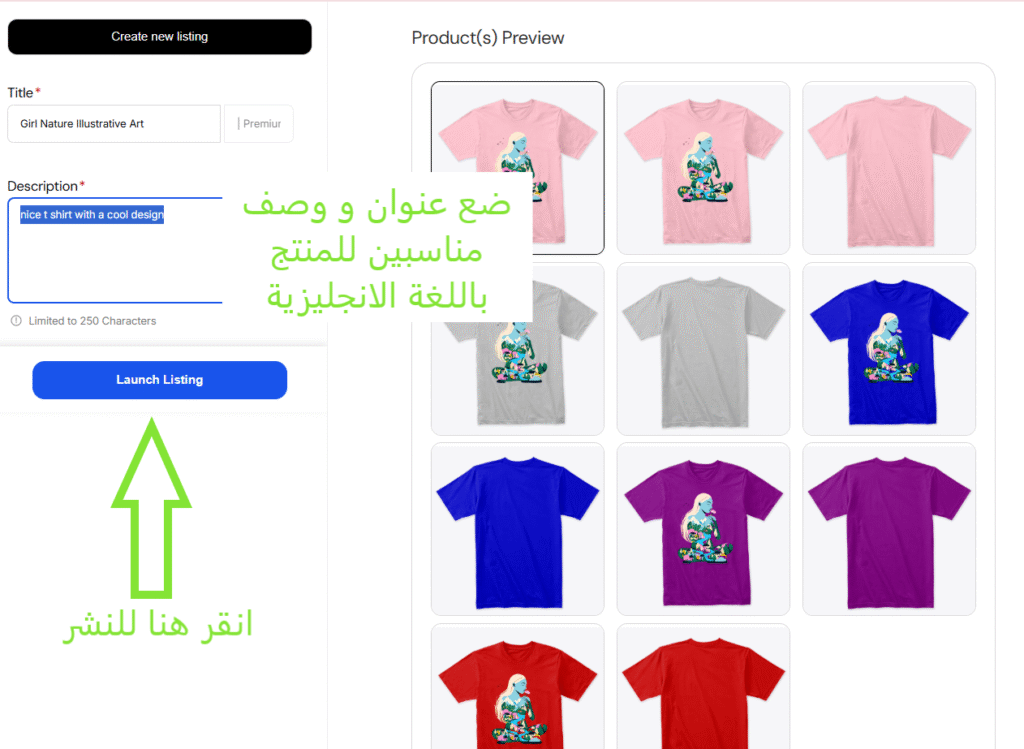Select the plain blue shirt thumbnail

pos(517,529)
